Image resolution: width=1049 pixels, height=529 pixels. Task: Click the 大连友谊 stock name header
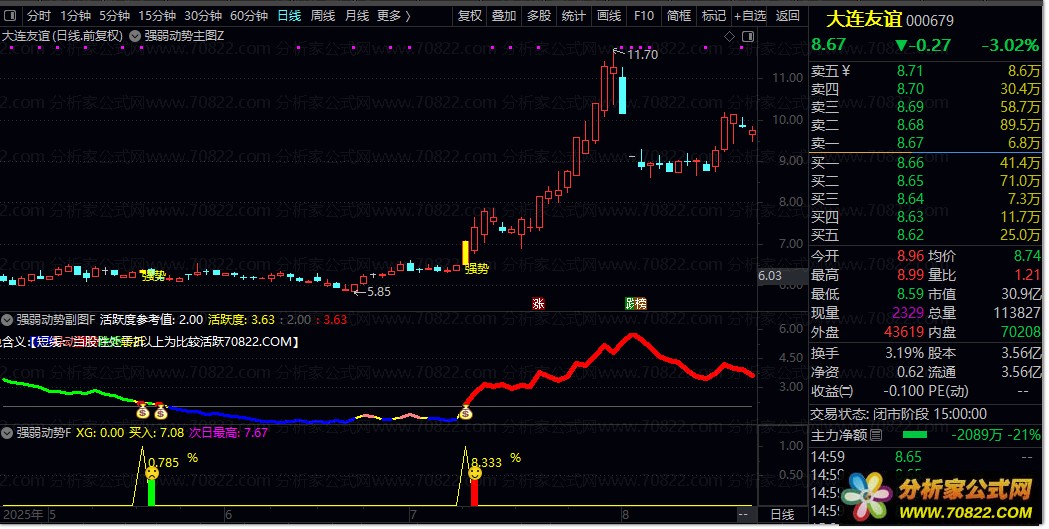click(x=864, y=19)
